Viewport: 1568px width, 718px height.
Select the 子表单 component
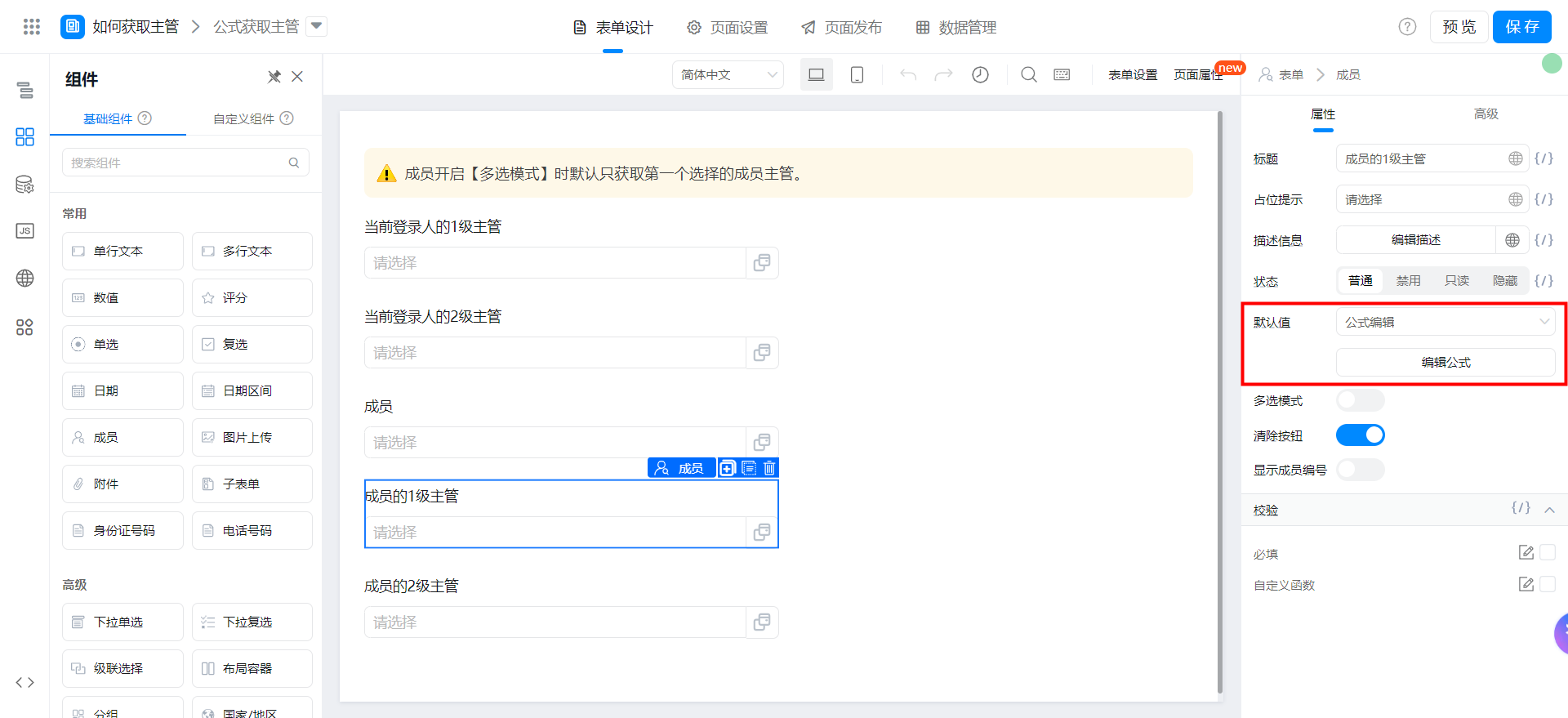click(x=252, y=484)
